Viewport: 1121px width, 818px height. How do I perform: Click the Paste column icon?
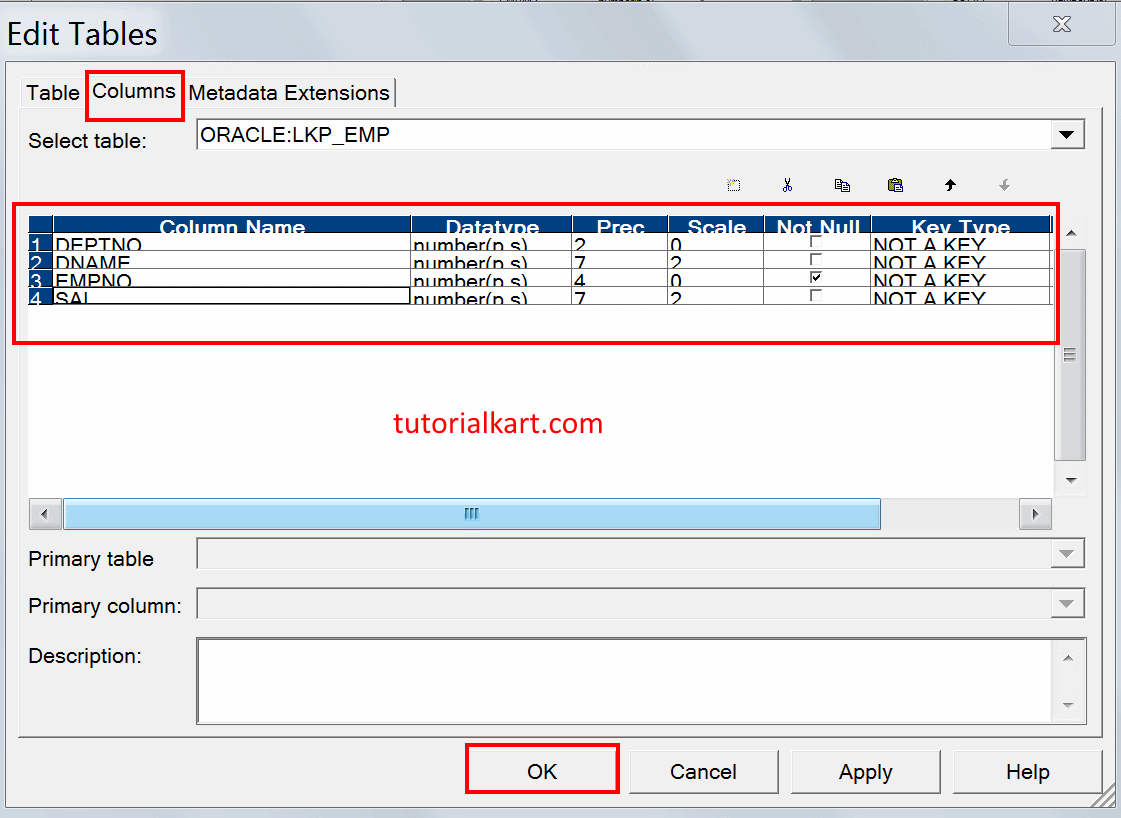(895, 185)
